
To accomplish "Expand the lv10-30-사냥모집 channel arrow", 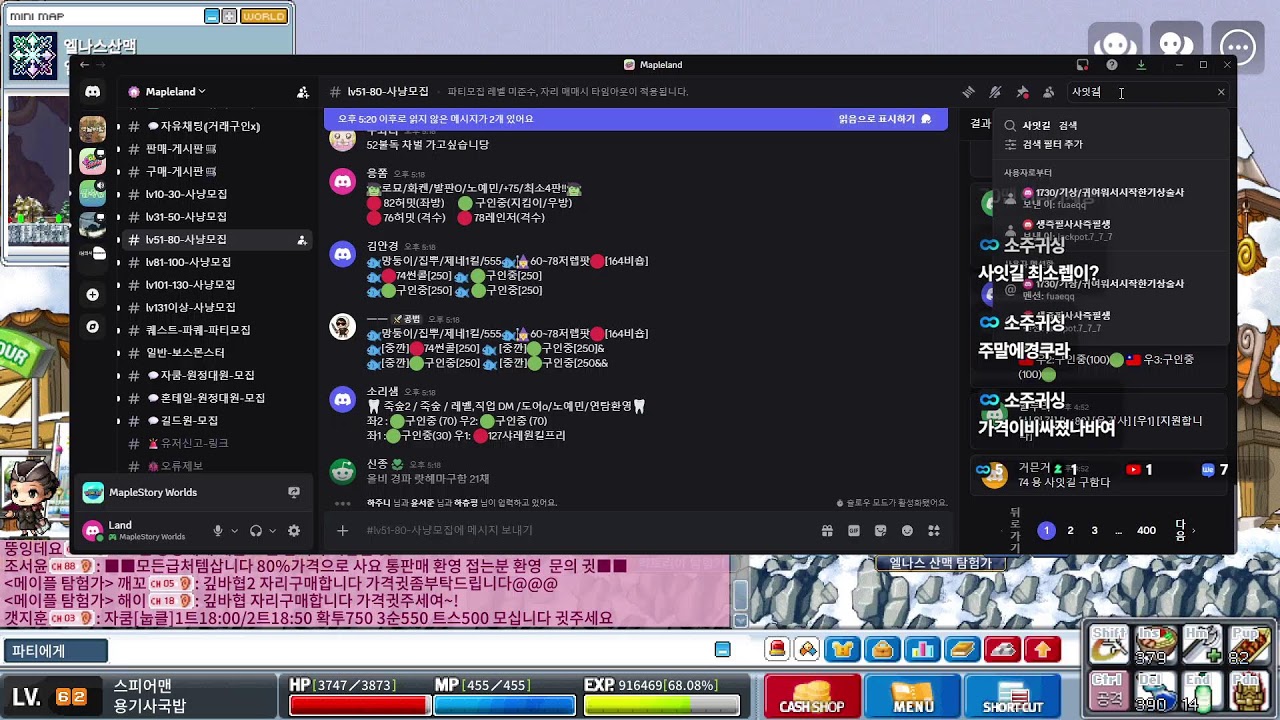I will pos(118,194).
